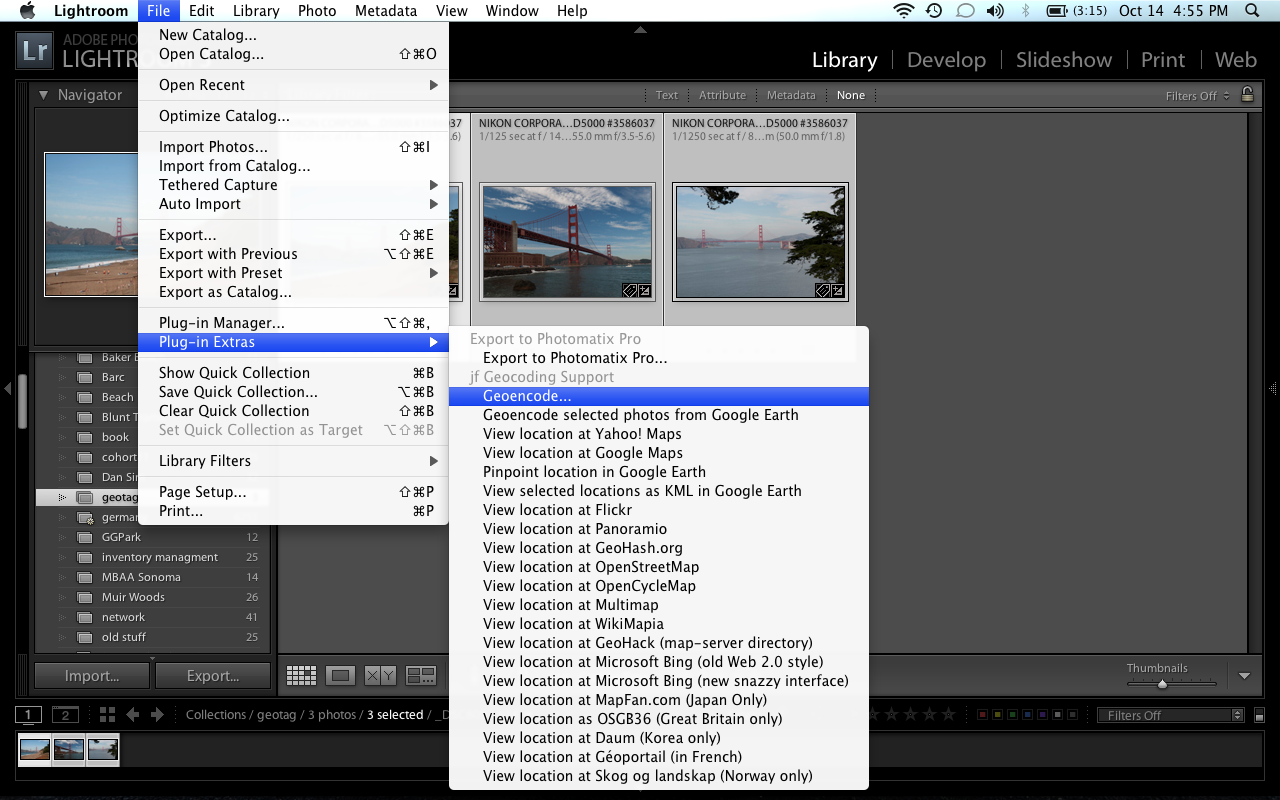
Task: Go forward using filmstrip right arrow
Action: coord(157,715)
